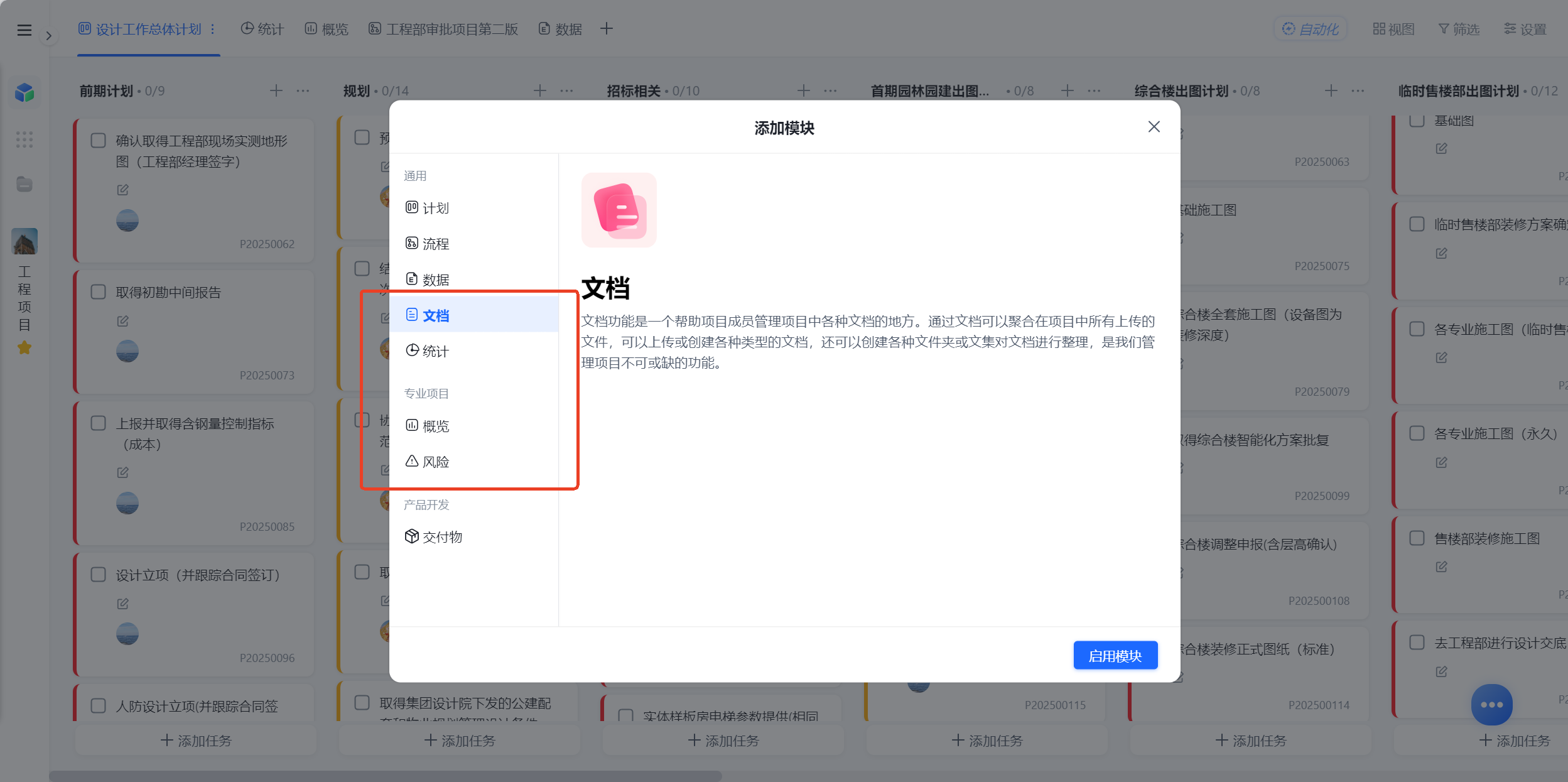
Task: Toggle the yellow favorite star
Action: [x=24, y=347]
